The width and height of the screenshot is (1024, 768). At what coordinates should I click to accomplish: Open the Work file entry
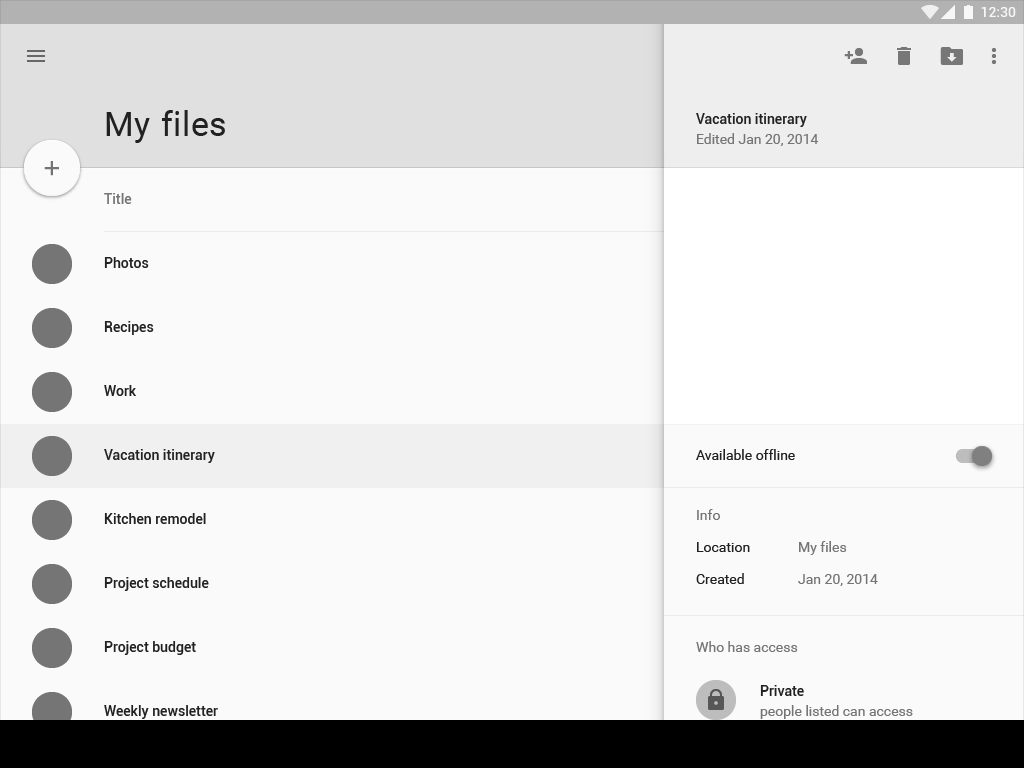[120, 391]
